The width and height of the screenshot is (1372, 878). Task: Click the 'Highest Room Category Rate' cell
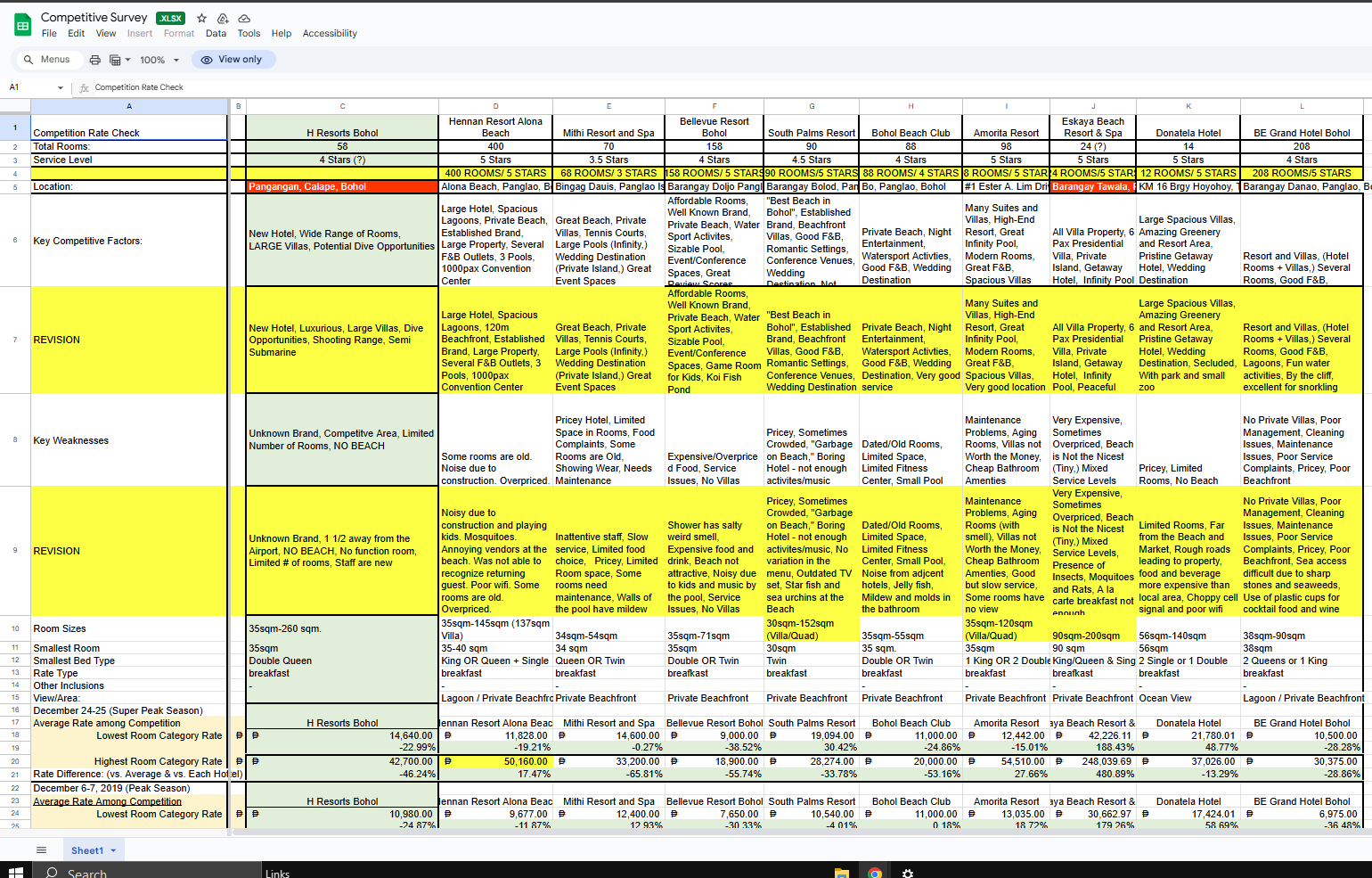(x=129, y=761)
